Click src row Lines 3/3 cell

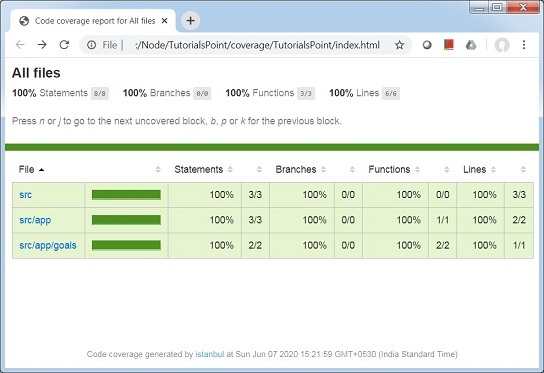tap(519, 195)
